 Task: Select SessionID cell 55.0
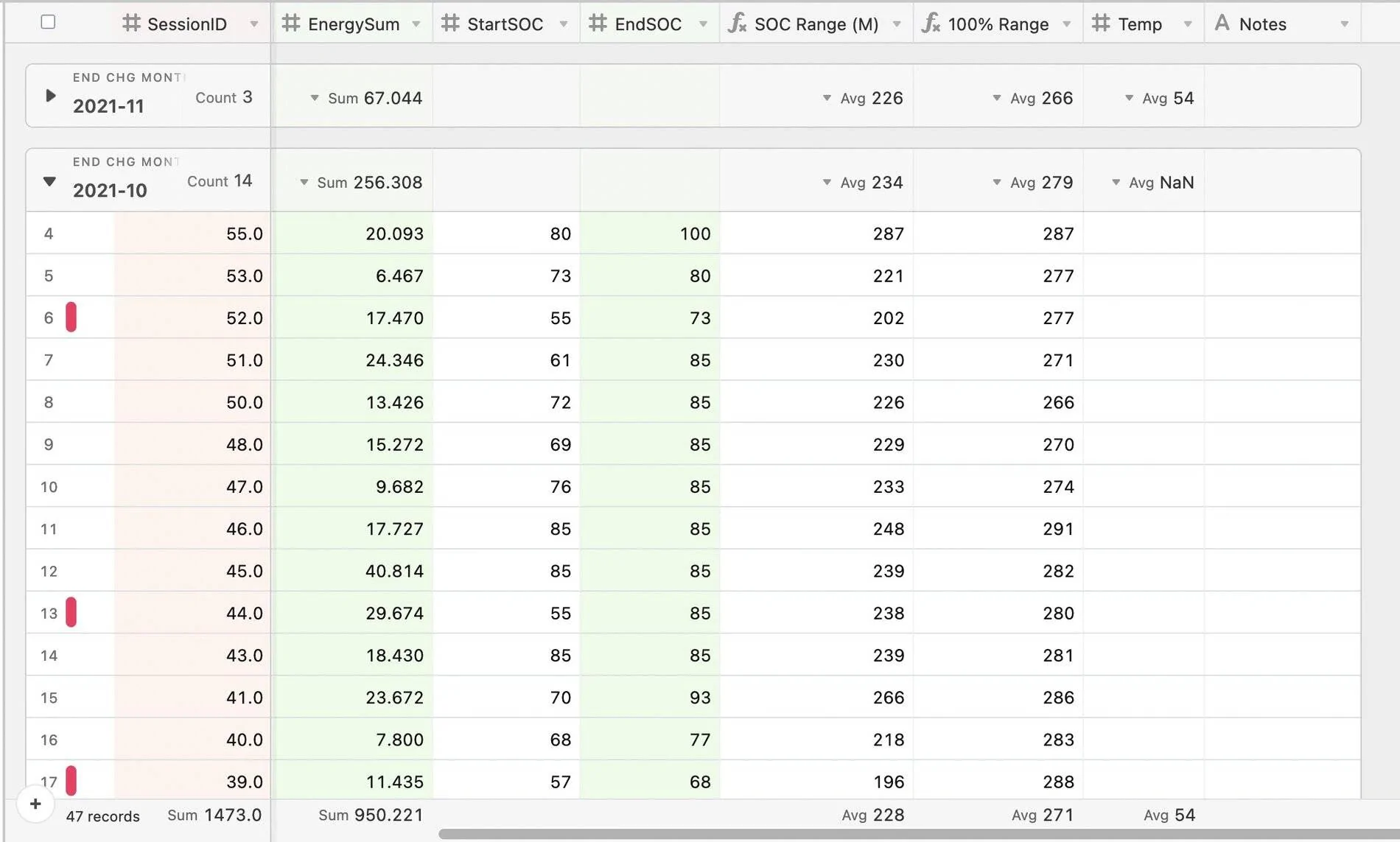[x=192, y=234]
